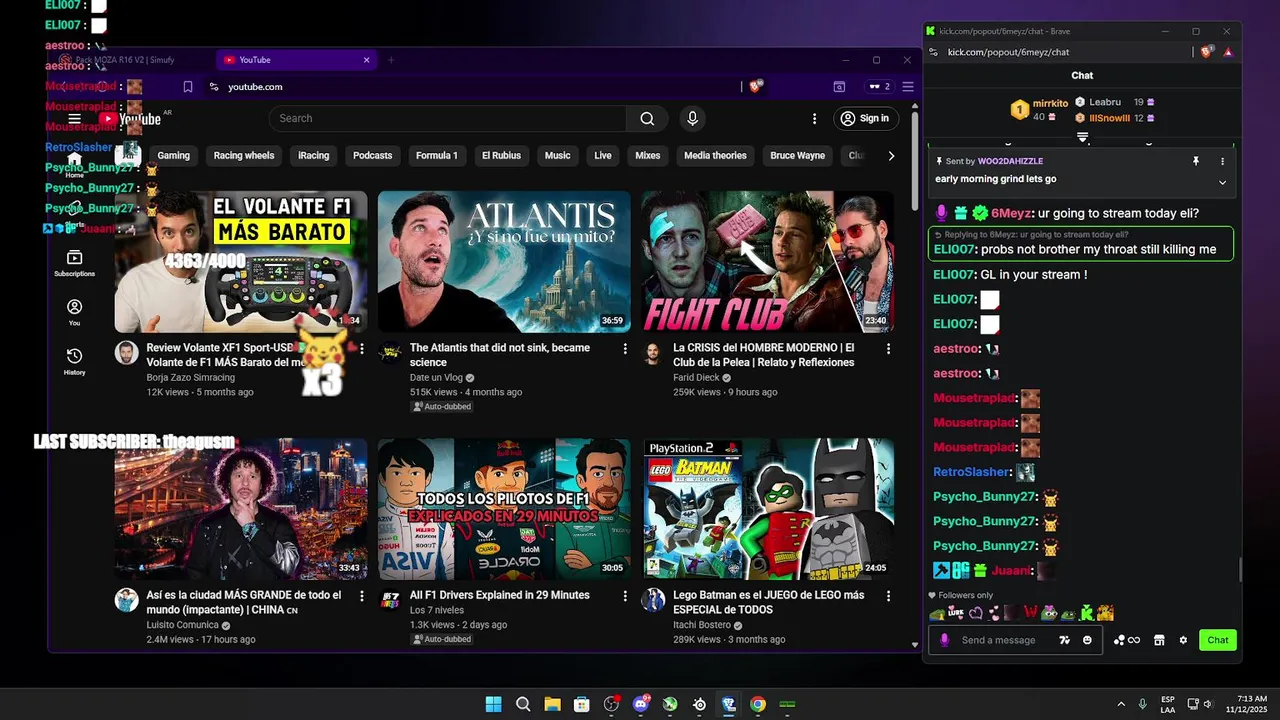Open YouTube settings three-dot menu
The image size is (1280, 720).
814,118
